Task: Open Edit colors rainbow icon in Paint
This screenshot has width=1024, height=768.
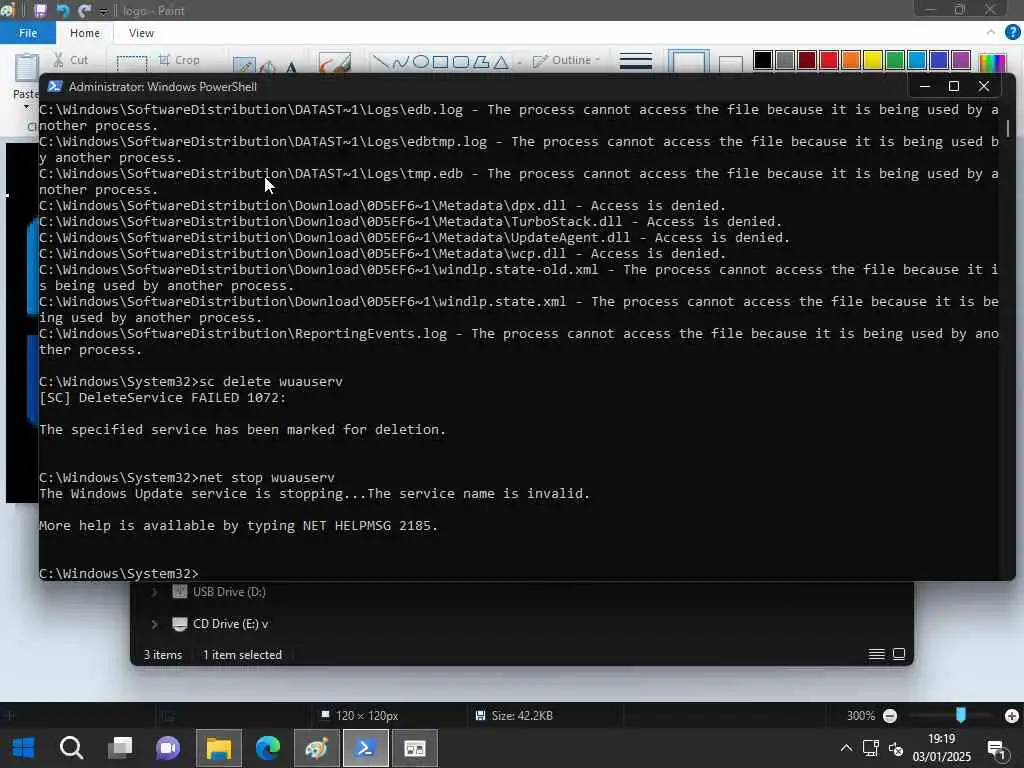Action: [992, 62]
